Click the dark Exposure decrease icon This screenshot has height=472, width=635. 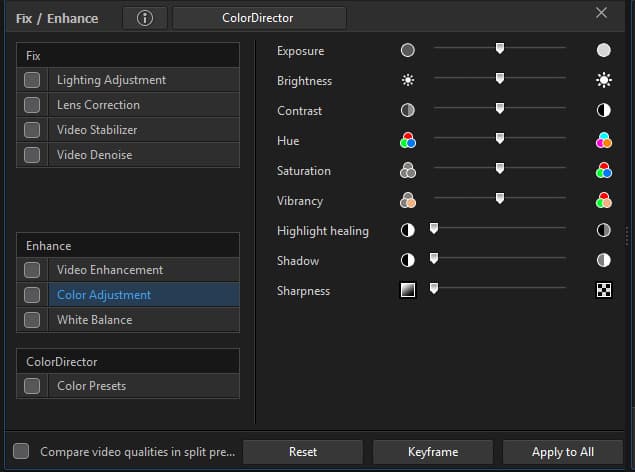[407, 50]
